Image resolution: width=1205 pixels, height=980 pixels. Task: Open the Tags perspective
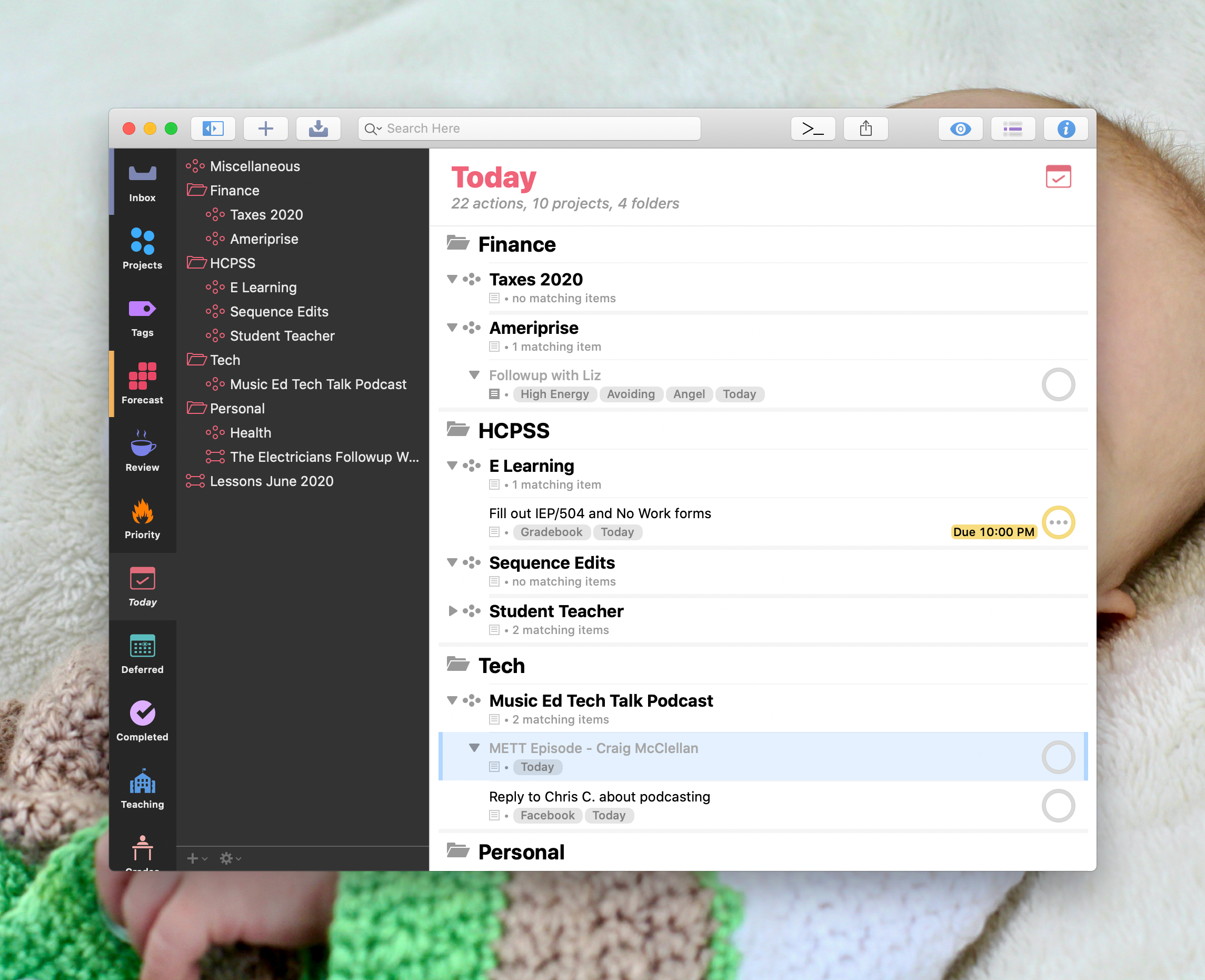(x=142, y=317)
